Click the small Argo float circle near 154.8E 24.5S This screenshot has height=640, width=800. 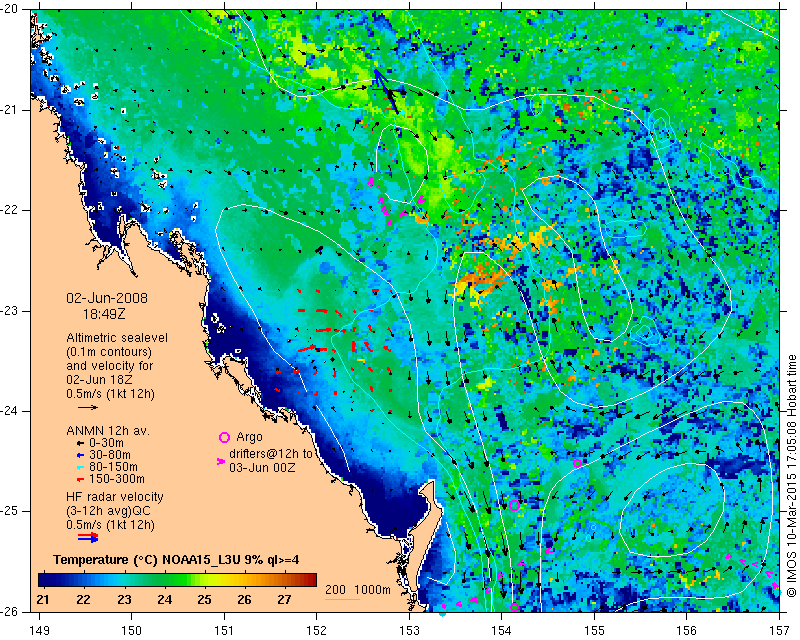pyautogui.click(x=578, y=463)
